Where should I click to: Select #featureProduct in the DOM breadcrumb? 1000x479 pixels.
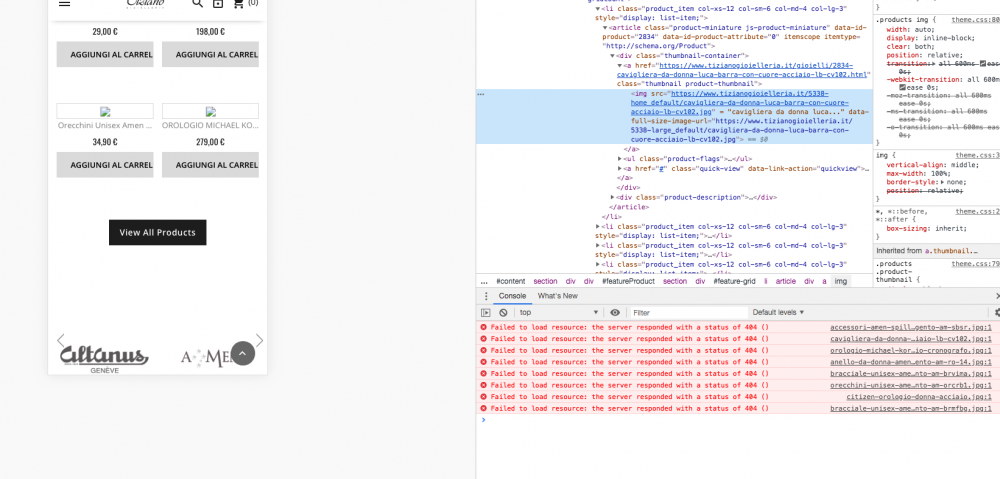coord(628,281)
